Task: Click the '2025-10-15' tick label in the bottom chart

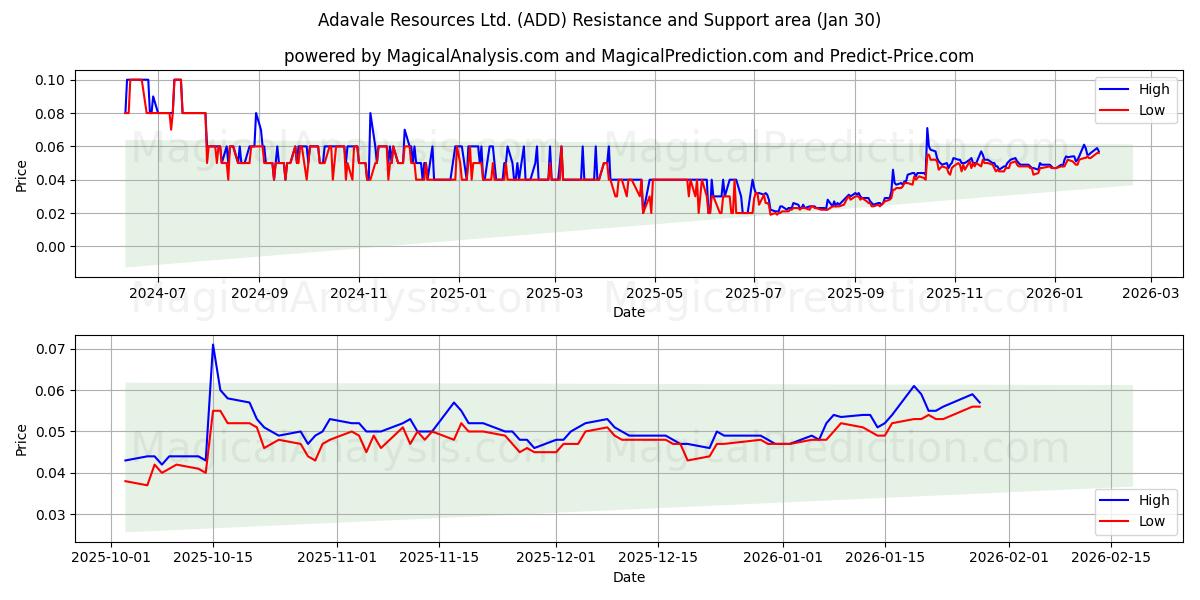Action: pyautogui.click(x=212, y=557)
